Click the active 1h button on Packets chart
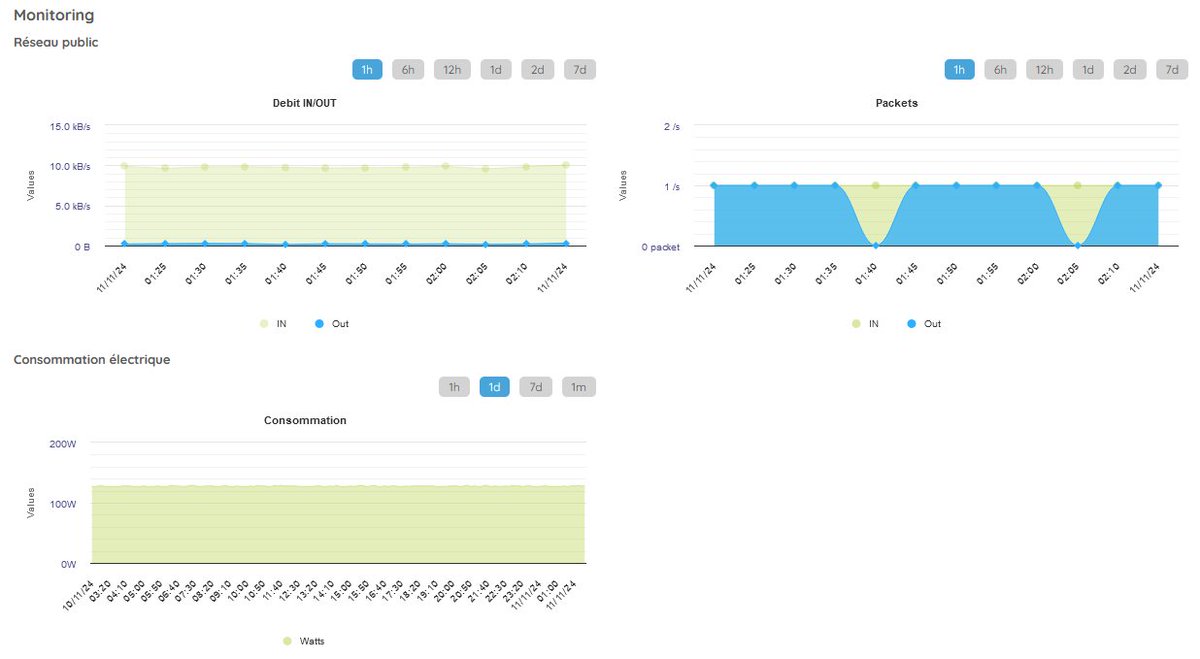1200x659 pixels. 958,69
